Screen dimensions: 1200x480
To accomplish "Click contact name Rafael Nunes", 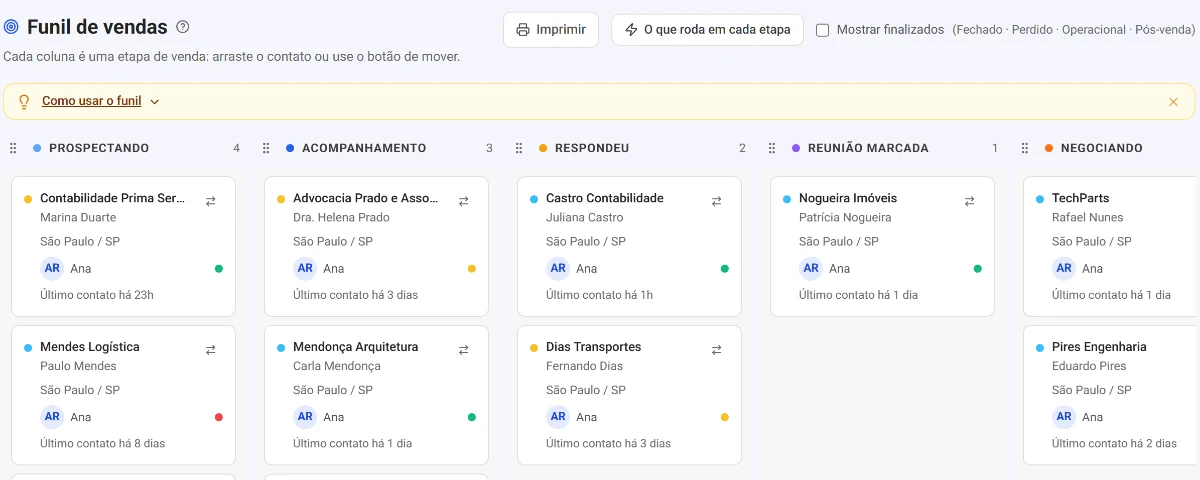I will point(1088,217).
